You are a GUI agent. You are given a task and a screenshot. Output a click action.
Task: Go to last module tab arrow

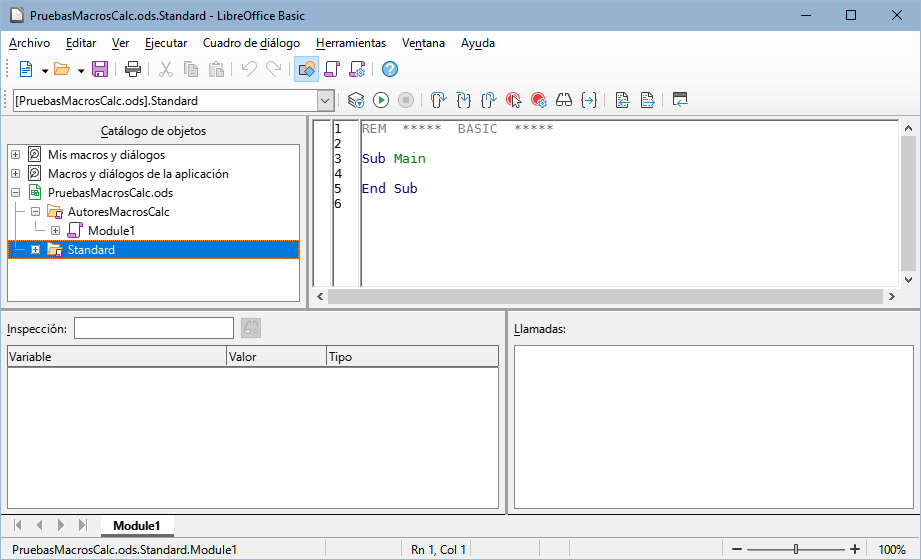pos(83,525)
